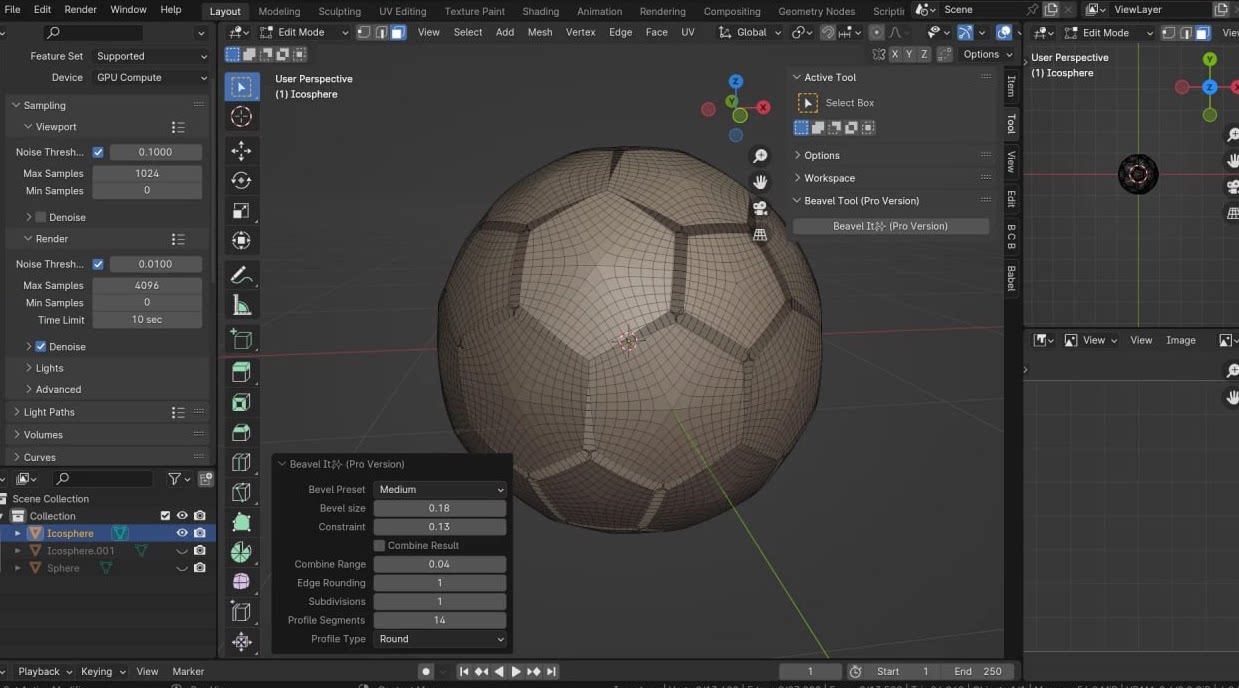Screen dimensions: 1239x688
Task: Select the Add Cube tool
Action: (241, 339)
